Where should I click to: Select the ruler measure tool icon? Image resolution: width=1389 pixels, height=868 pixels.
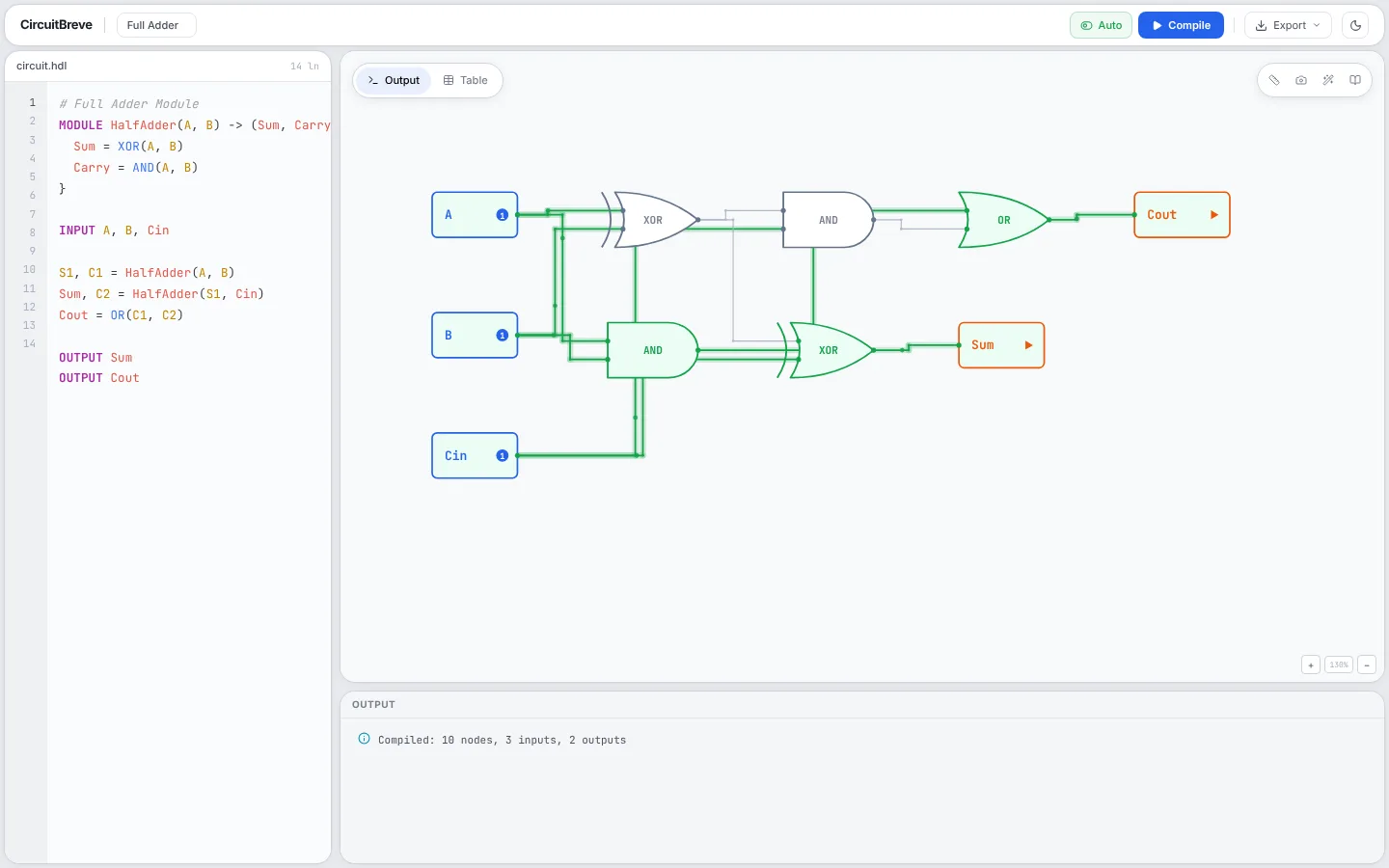1274,80
